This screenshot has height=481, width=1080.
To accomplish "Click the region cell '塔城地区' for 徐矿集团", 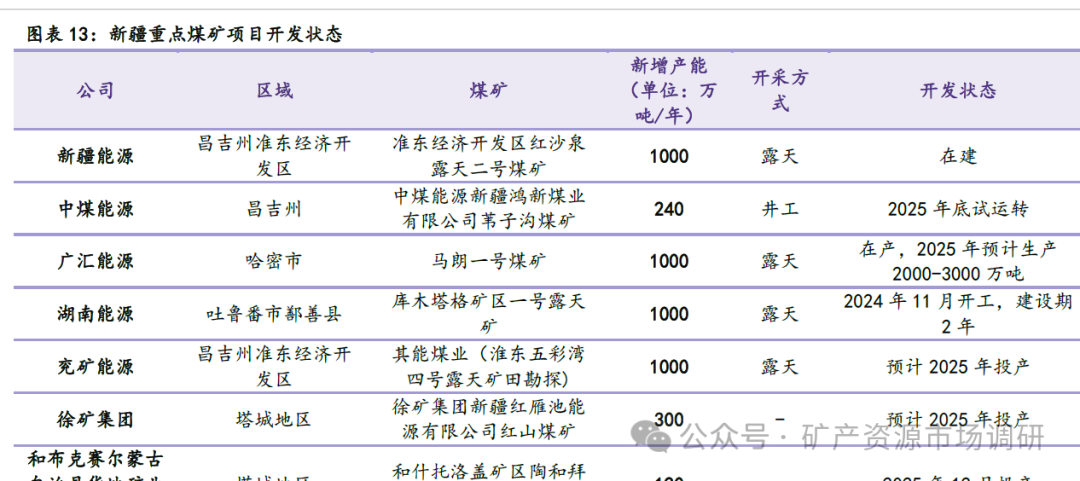I will pos(274,419).
